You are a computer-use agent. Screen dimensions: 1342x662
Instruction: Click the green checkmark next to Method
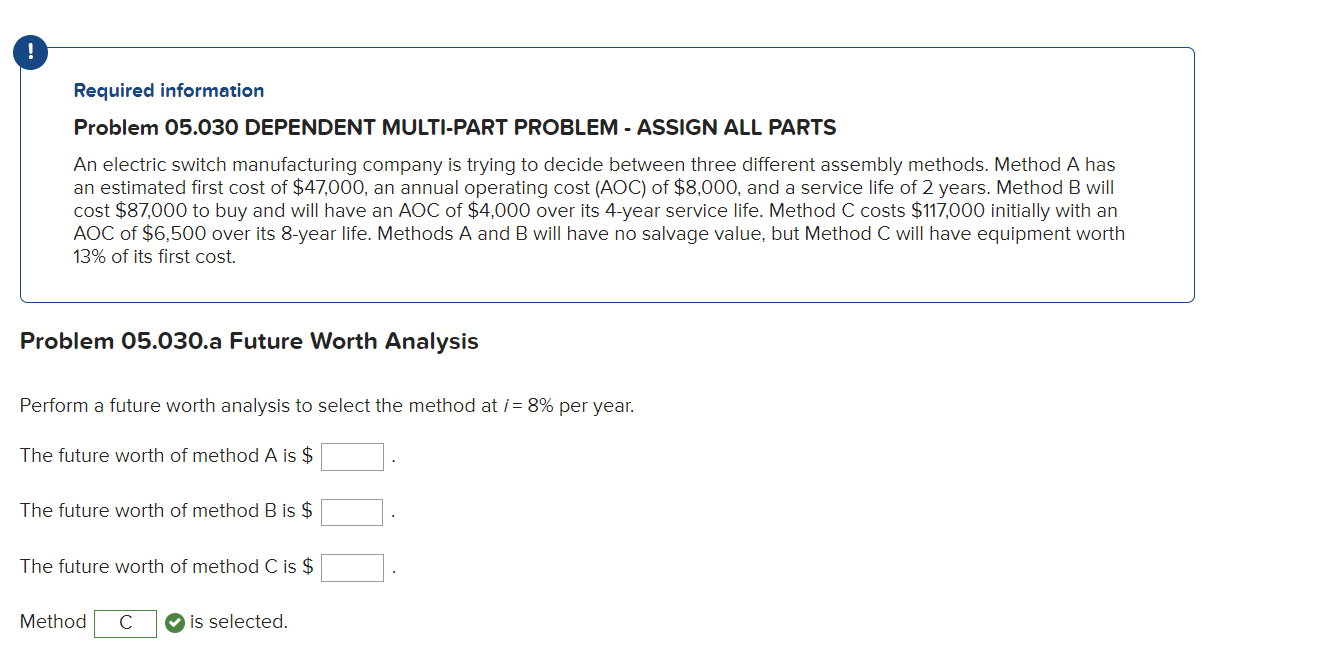pos(174,622)
